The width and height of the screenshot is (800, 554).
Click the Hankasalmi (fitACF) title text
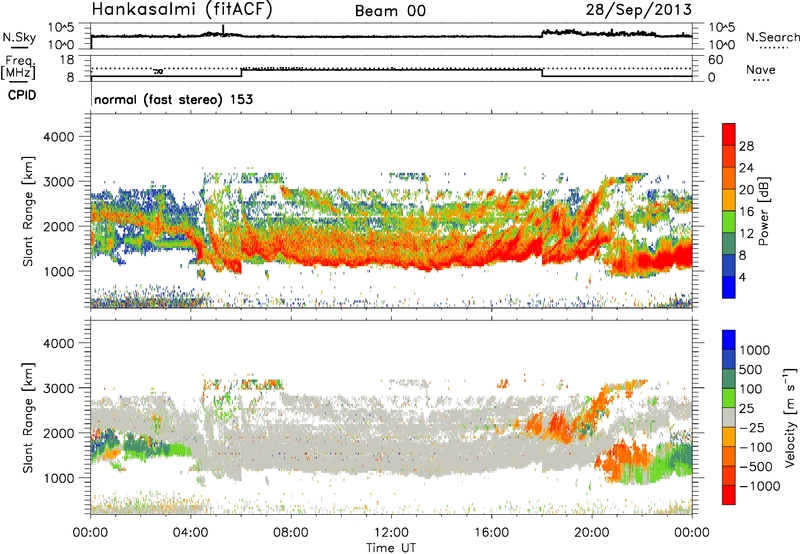point(182,10)
